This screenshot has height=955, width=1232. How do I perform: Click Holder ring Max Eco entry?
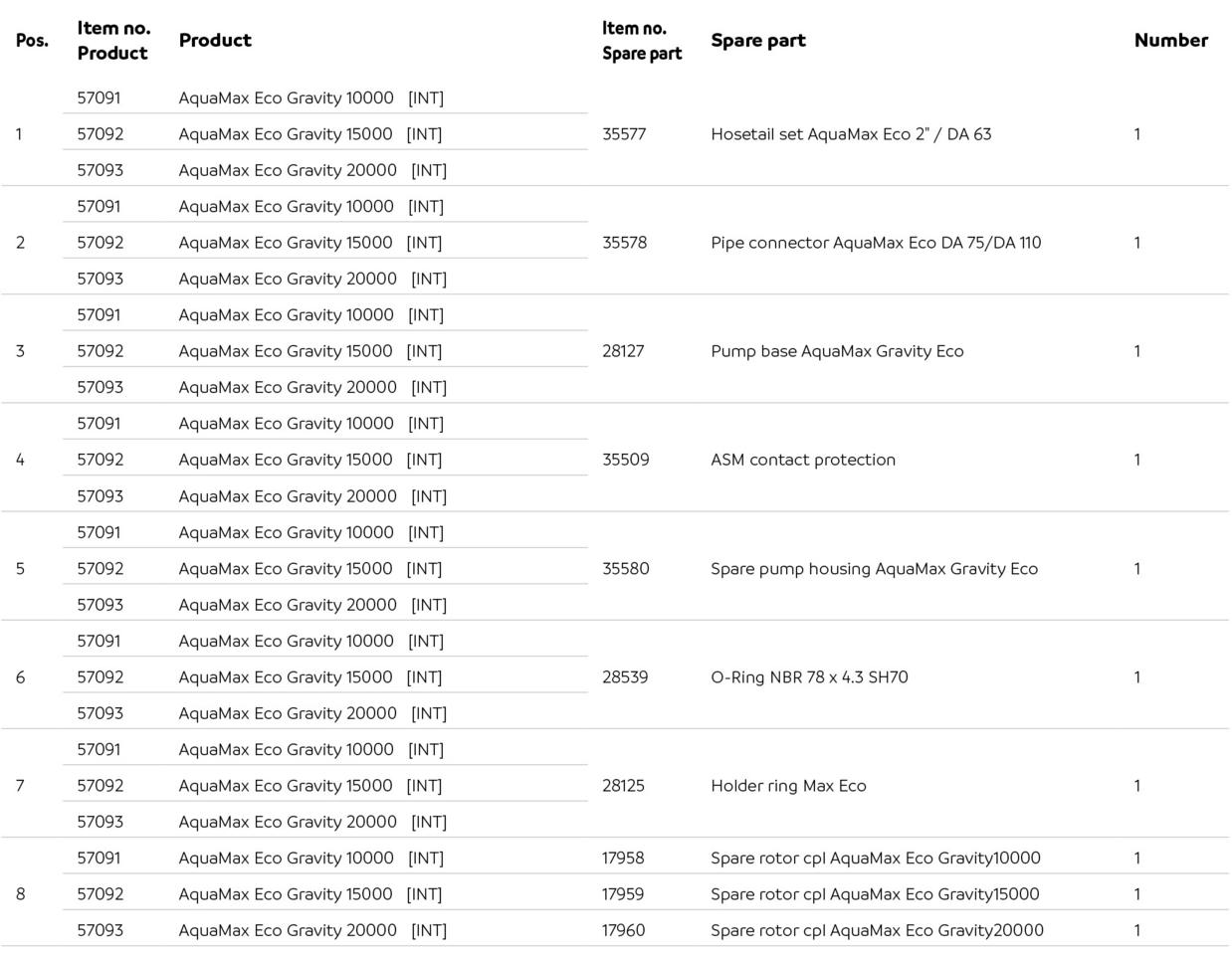[787, 786]
